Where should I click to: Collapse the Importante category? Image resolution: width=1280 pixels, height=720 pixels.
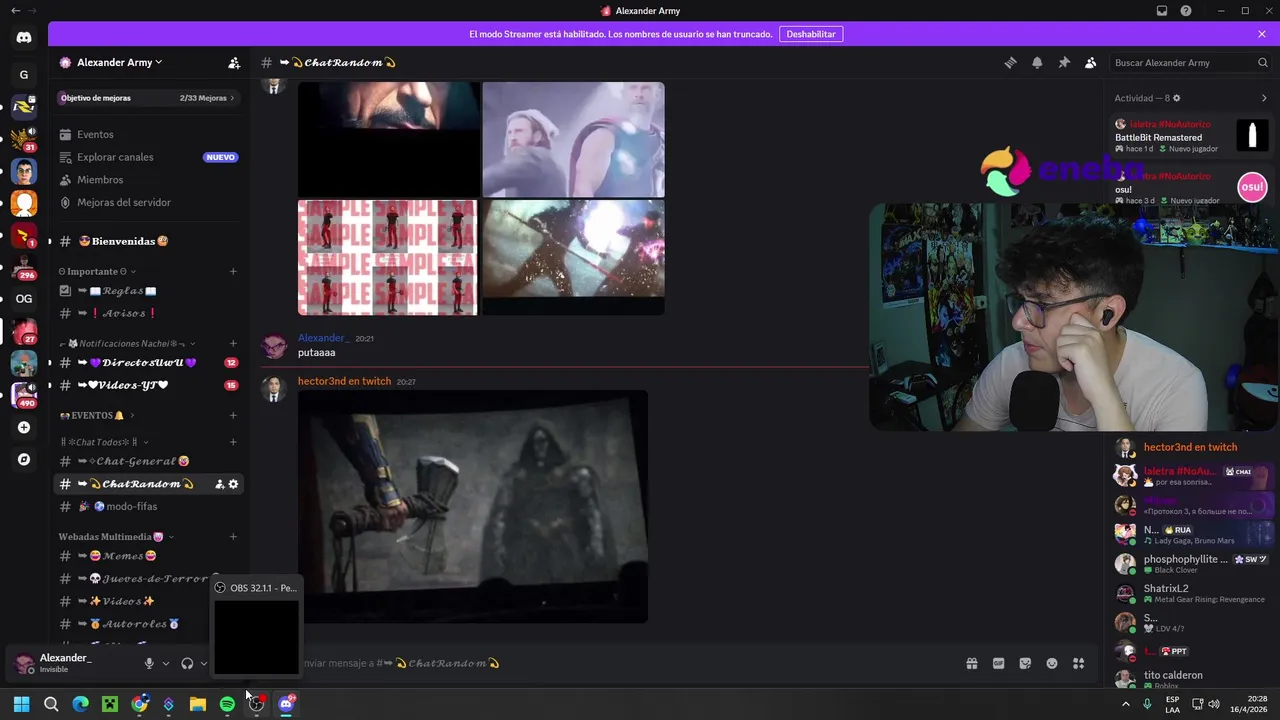pyautogui.click(x=97, y=271)
